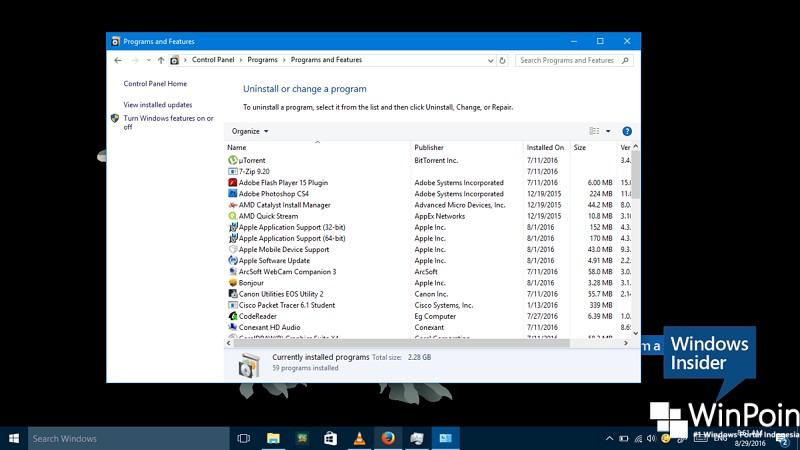Click the horizontal scrollbar thumb

click(402, 343)
